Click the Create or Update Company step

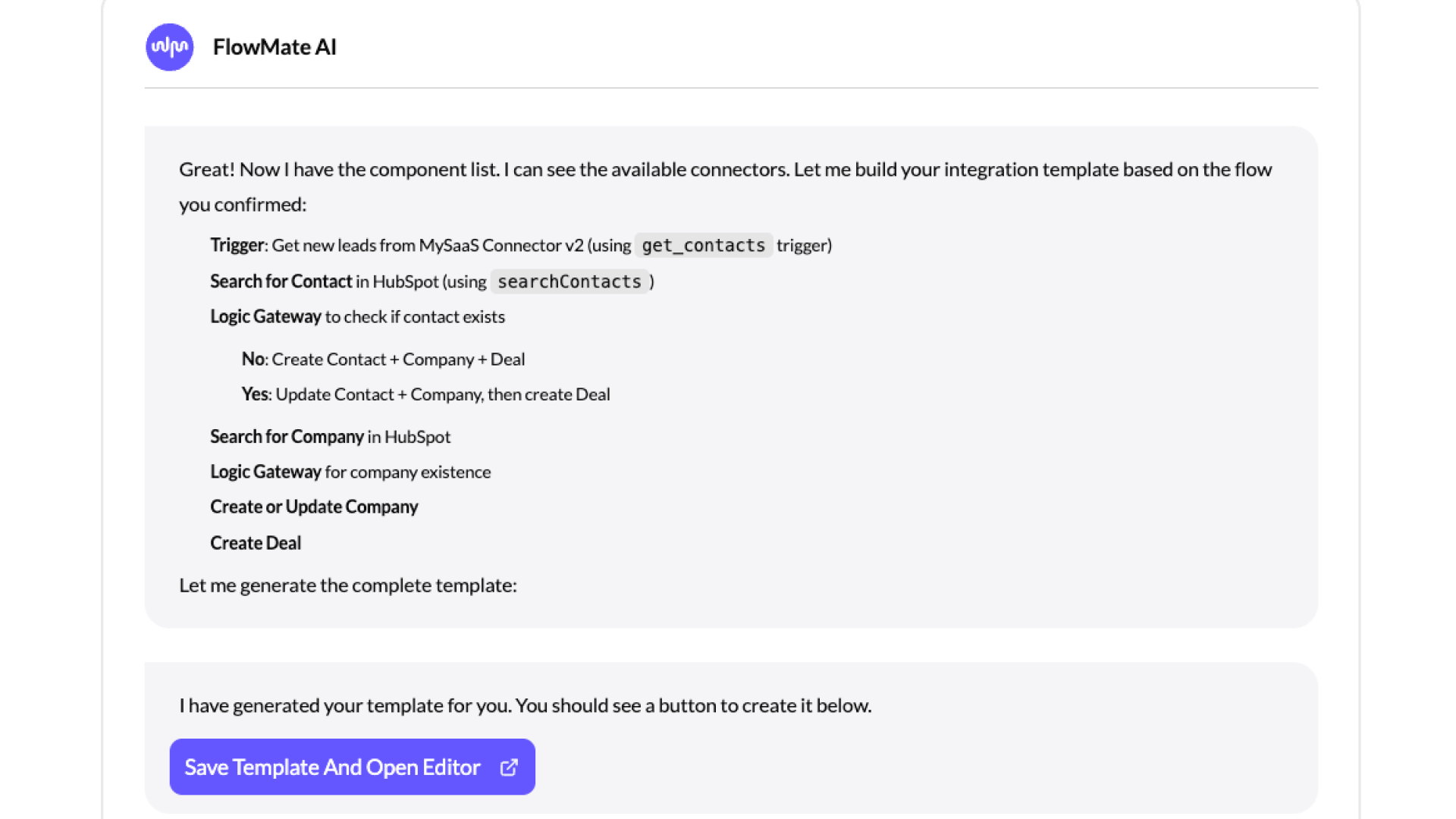pyautogui.click(x=314, y=507)
